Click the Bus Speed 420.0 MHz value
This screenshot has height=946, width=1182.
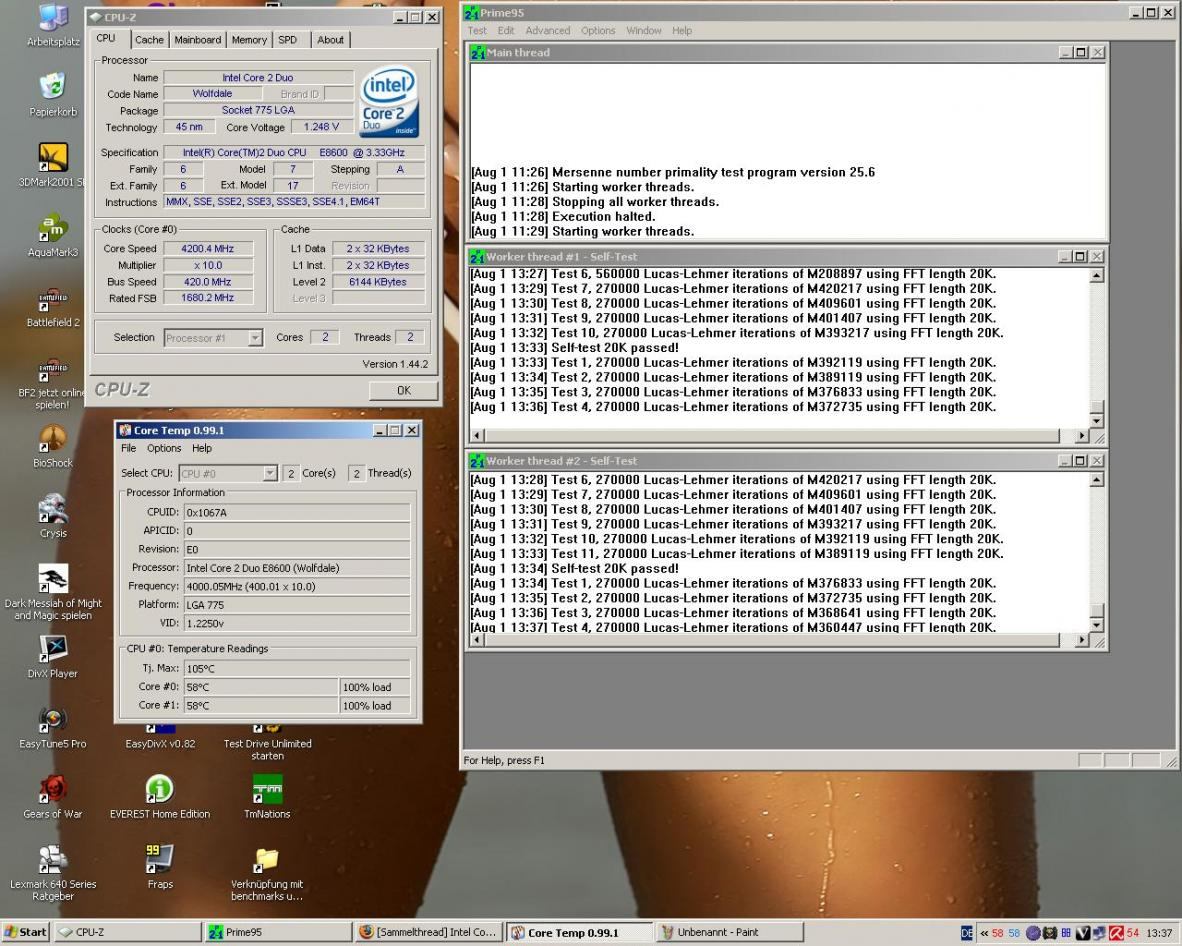coord(208,282)
